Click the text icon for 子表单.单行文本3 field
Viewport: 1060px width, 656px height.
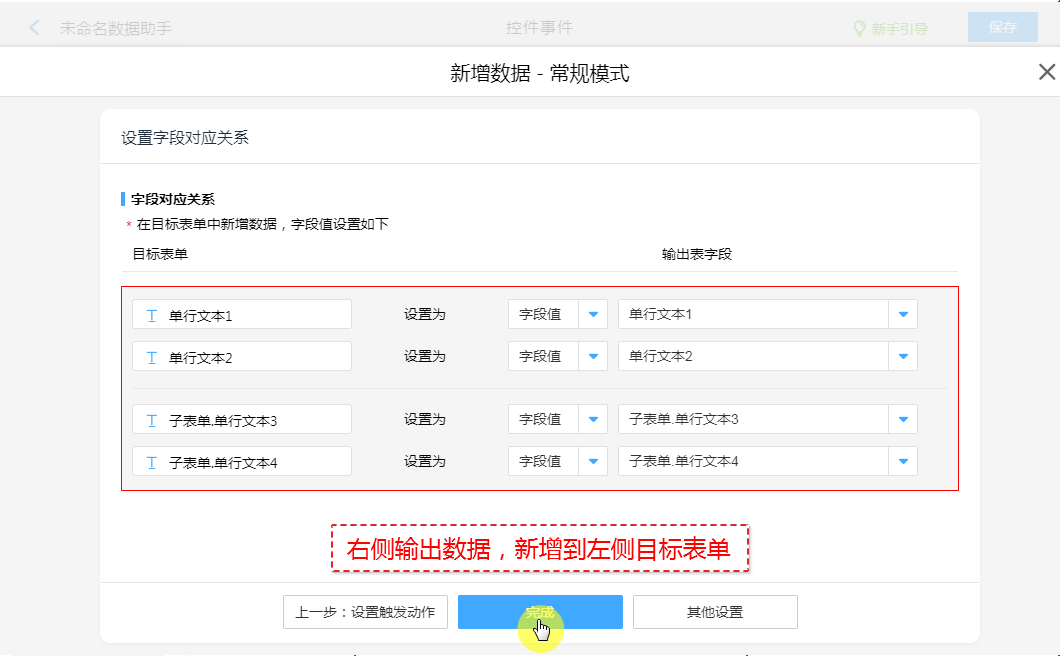click(x=152, y=420)
